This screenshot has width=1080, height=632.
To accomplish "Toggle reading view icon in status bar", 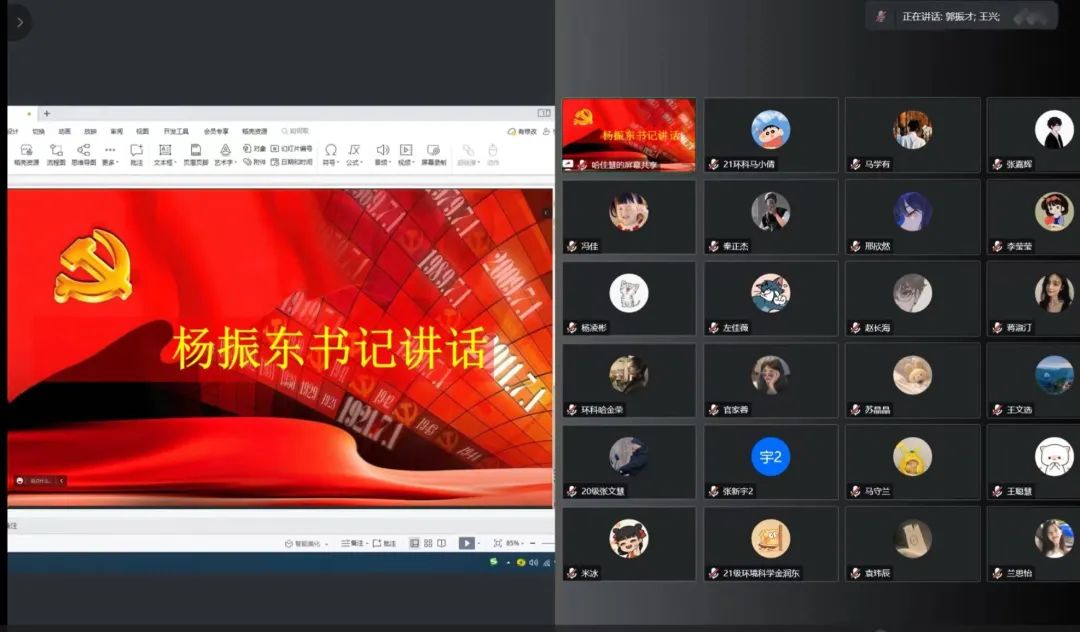I will (441, 543).
